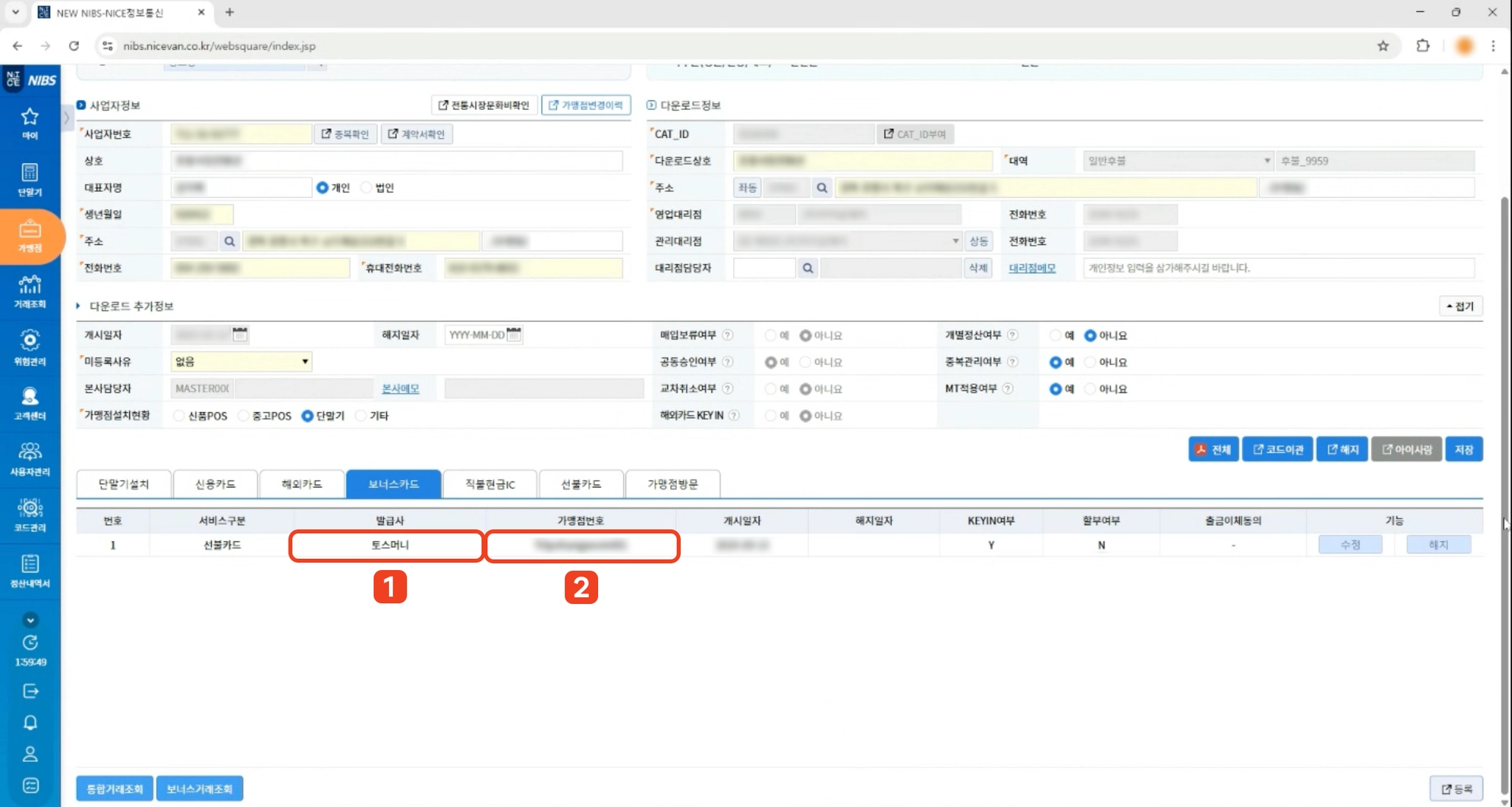1512x807 pixels.
Task: Open the 미등록사유 dropdown
Action: tap(241, 362)
